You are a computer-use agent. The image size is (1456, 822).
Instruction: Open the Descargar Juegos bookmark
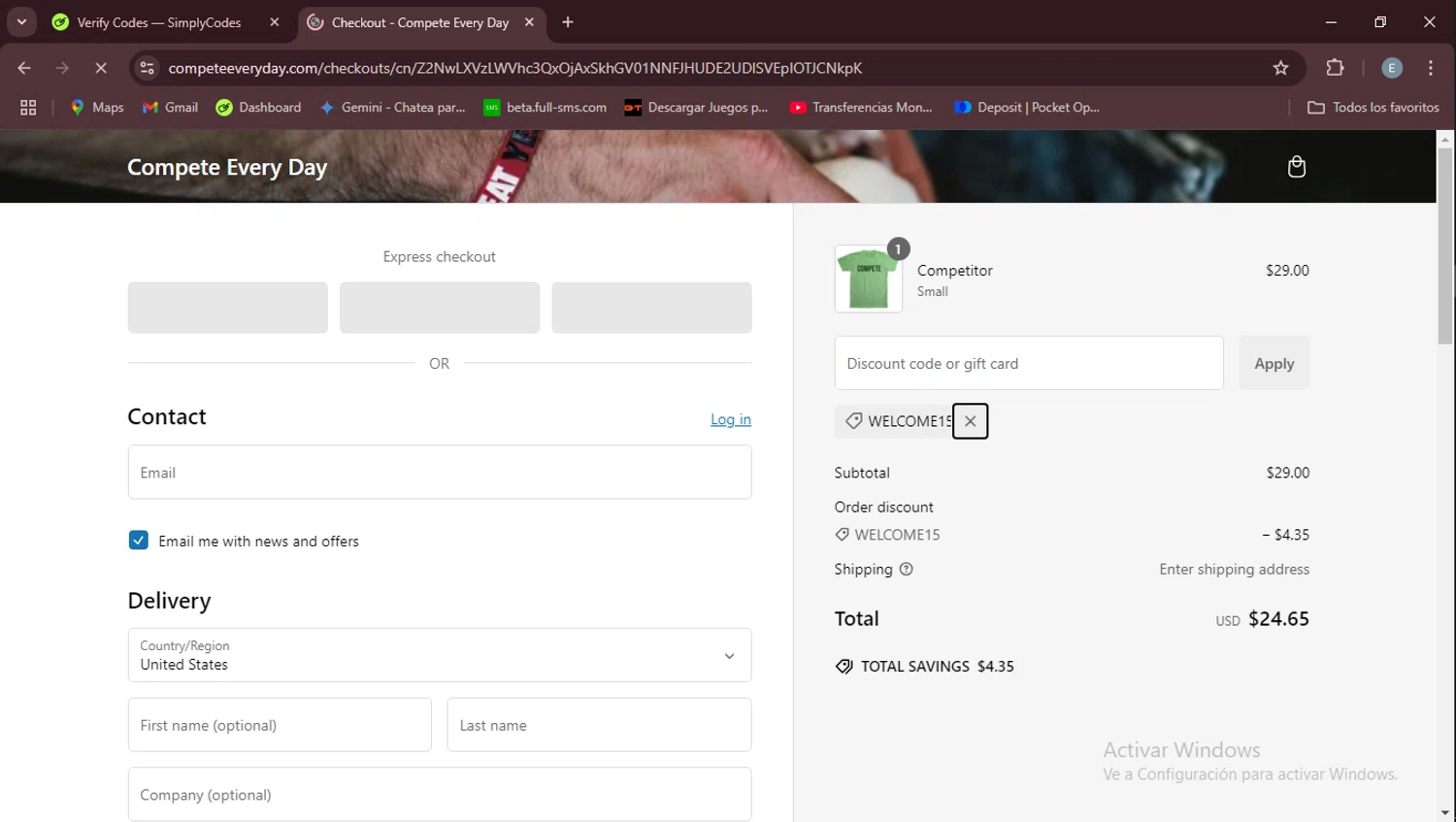696,108
